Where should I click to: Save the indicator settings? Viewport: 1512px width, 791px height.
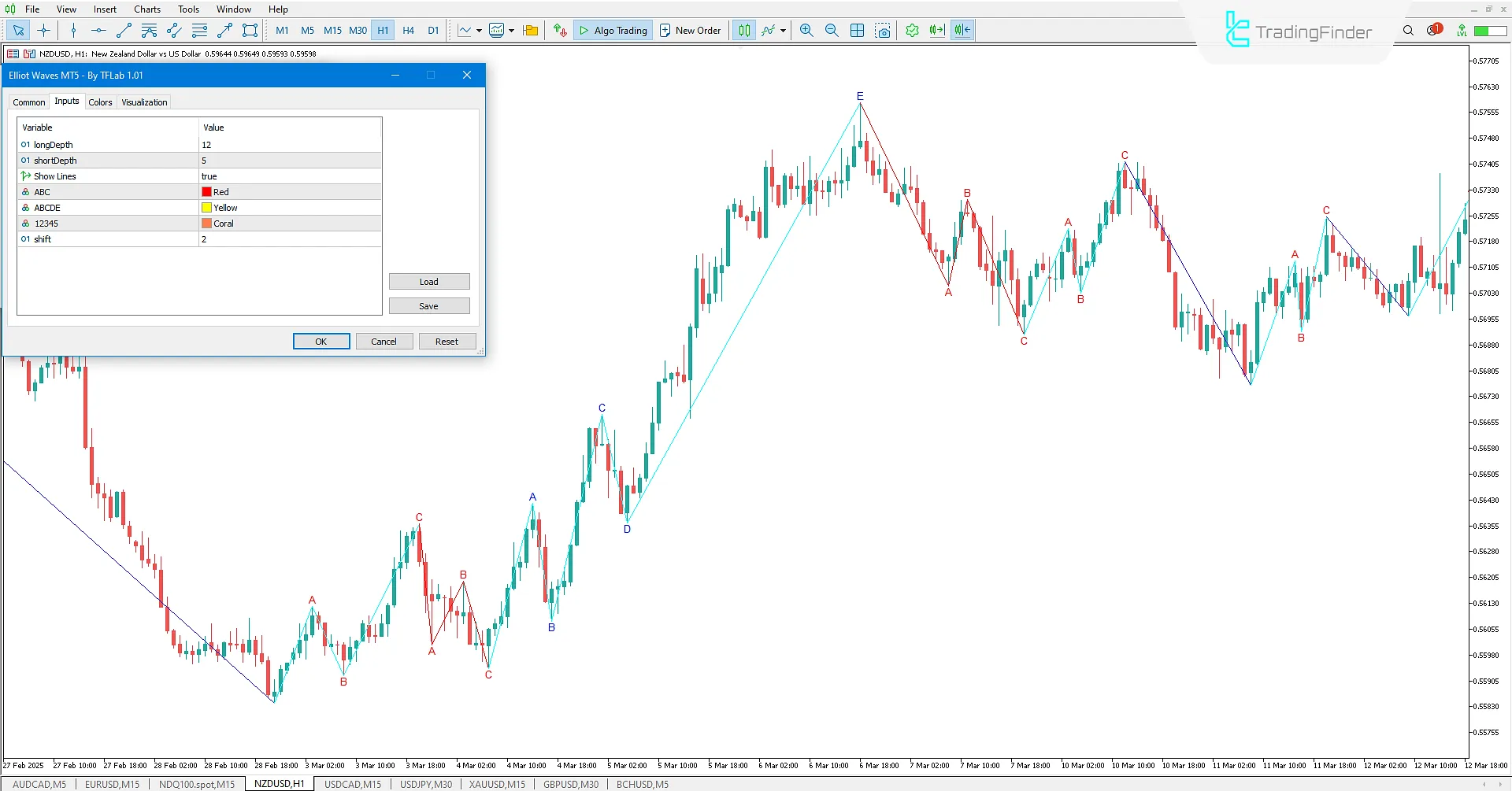coord(429,305)
